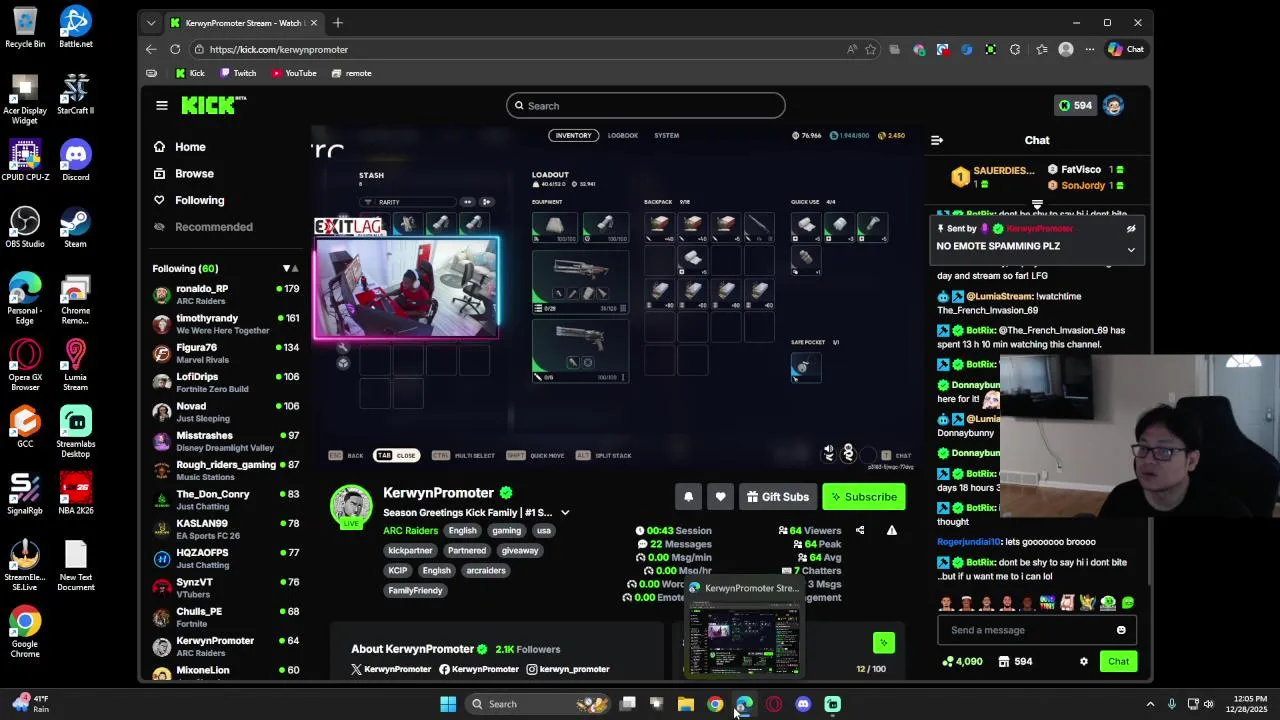Toggle microphone in the system tray

click(1171, 704)
